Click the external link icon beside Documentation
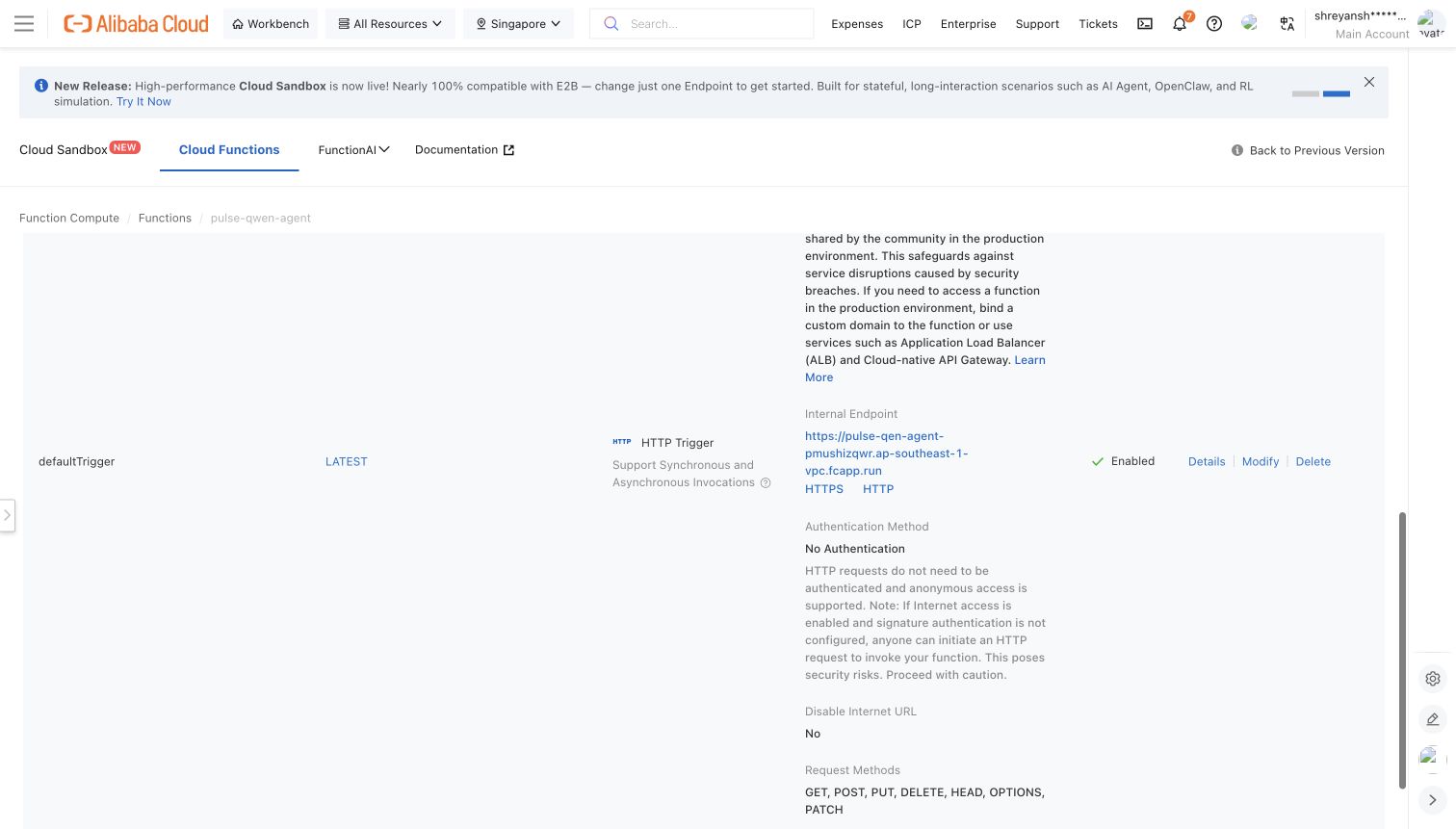1456x829 pixels. (508, 150)
